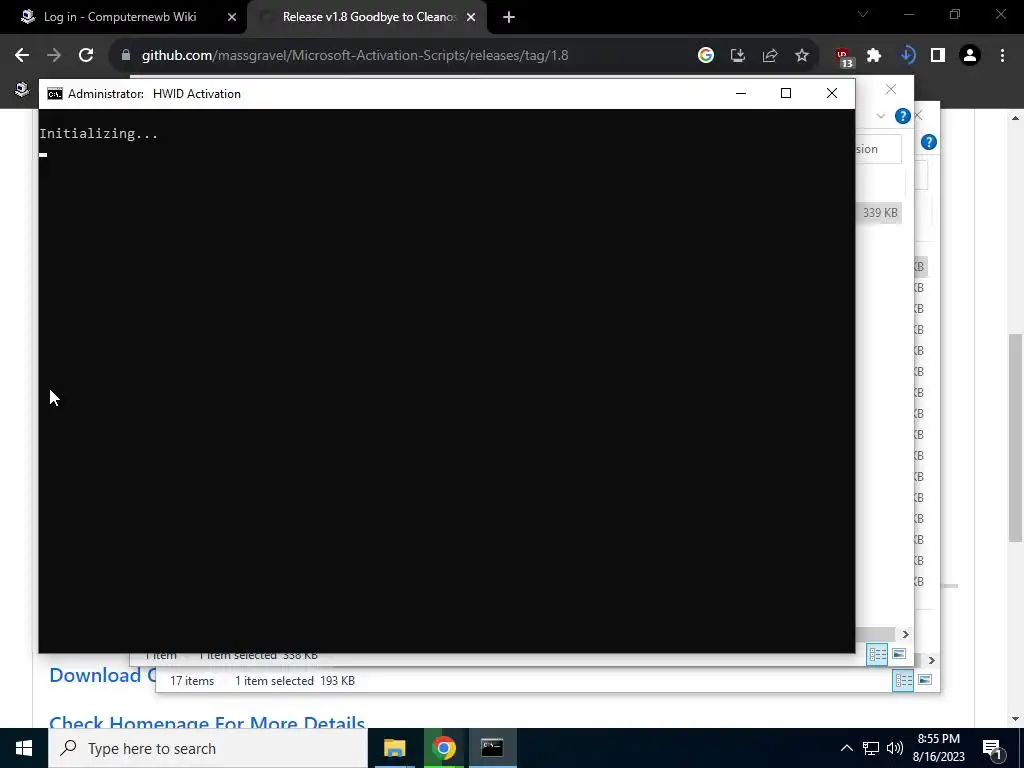Click the install app icon in address bar
Screen dimensions: 1024x768
738,56
